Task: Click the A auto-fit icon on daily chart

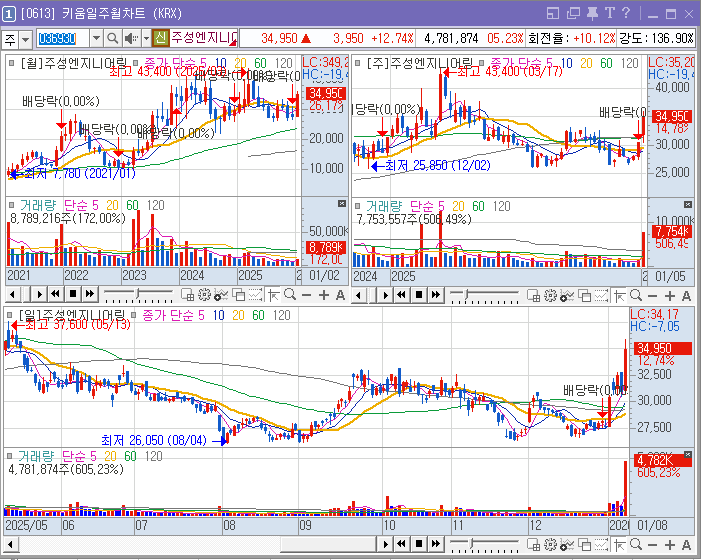Action: (686, 545)
